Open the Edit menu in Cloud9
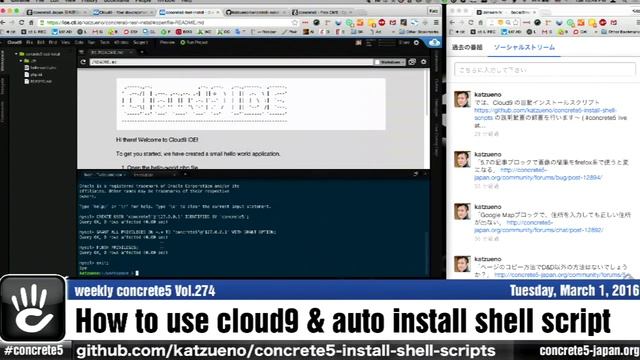Image resolution: width=640 pixels, height=360 pixels. point(41,42)
